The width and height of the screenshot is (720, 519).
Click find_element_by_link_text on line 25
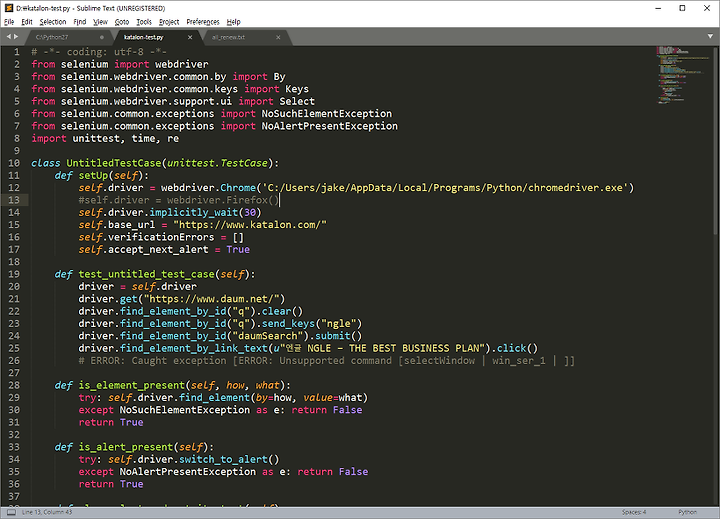(193, 349)
